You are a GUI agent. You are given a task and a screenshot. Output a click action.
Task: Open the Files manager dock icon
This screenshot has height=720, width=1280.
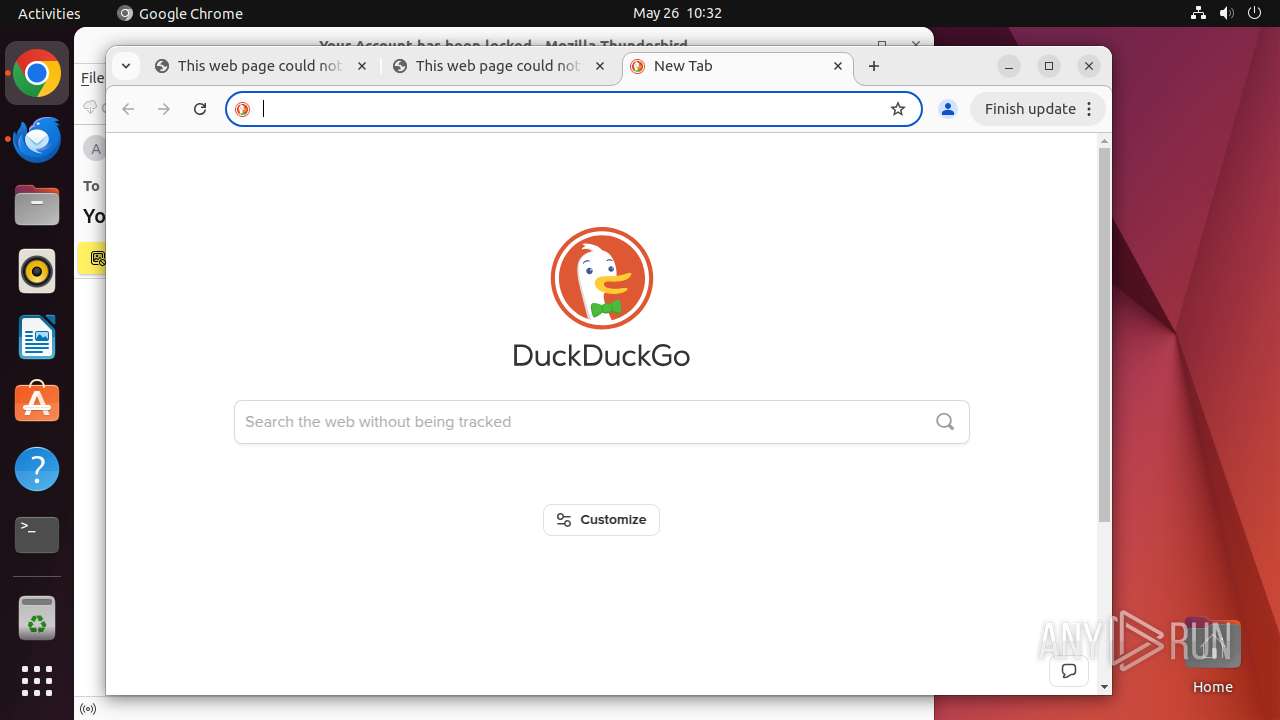click(x=37, y=206)
